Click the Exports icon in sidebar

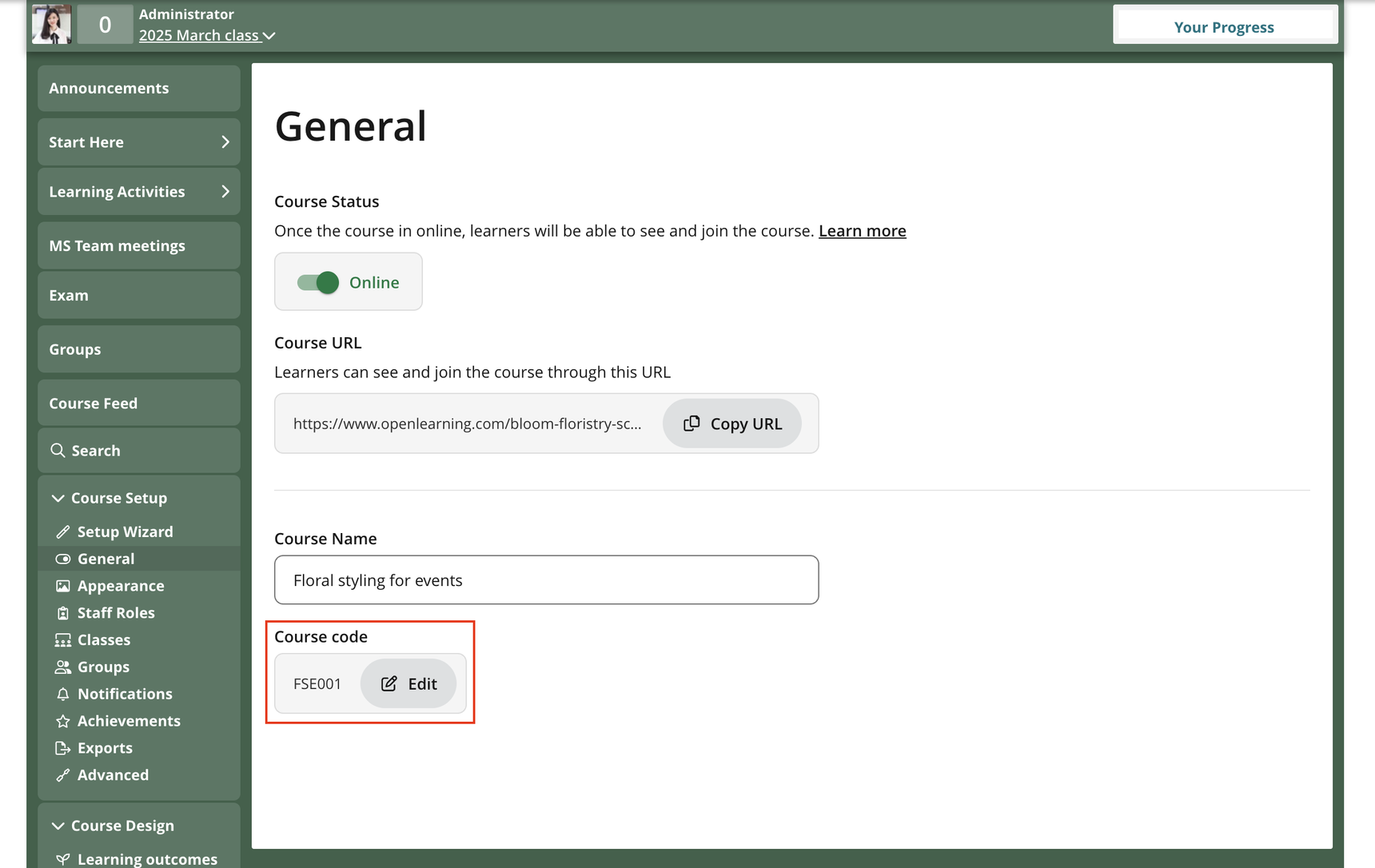click(63, 748)
